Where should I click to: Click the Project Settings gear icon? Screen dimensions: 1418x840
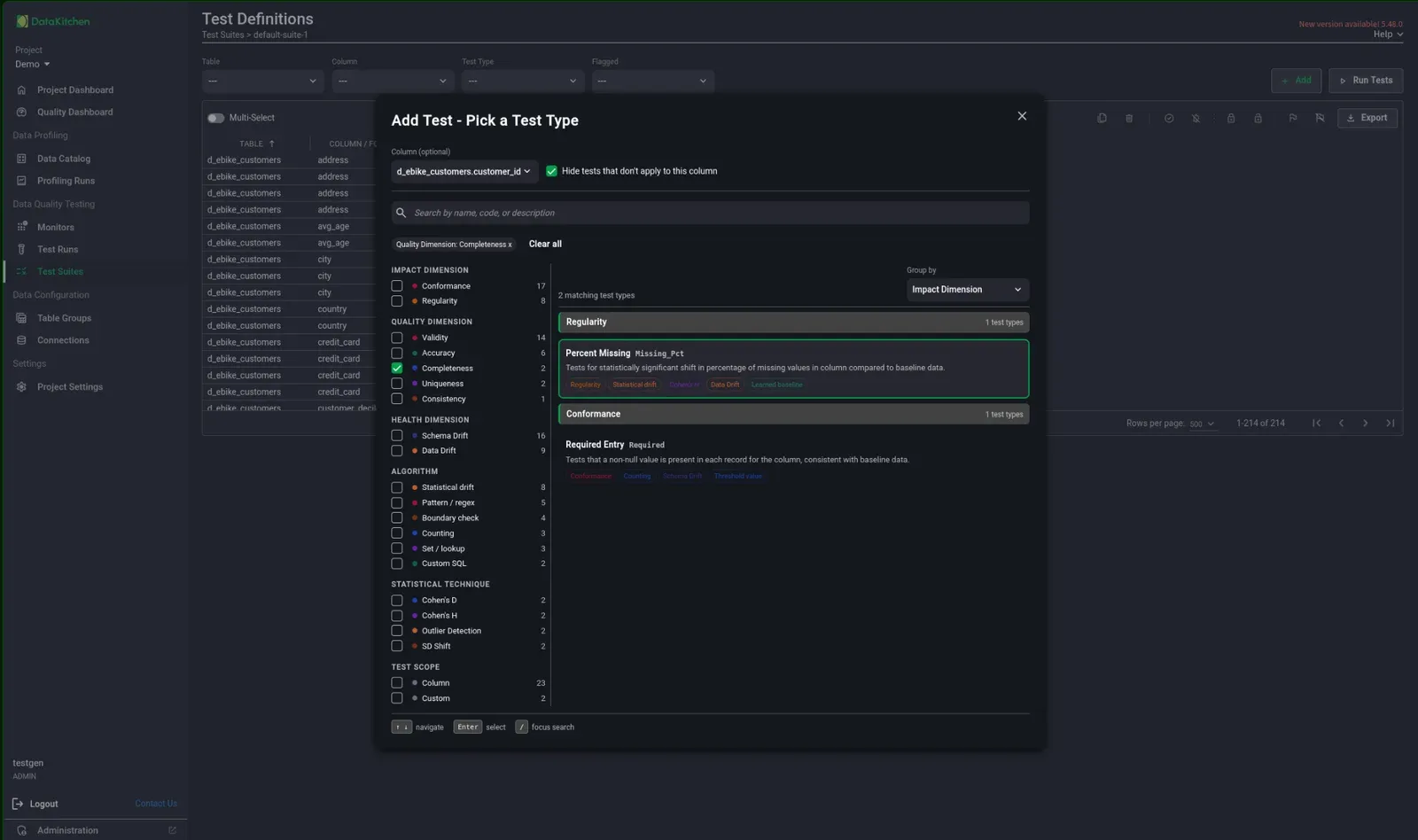tap(21, 387)
